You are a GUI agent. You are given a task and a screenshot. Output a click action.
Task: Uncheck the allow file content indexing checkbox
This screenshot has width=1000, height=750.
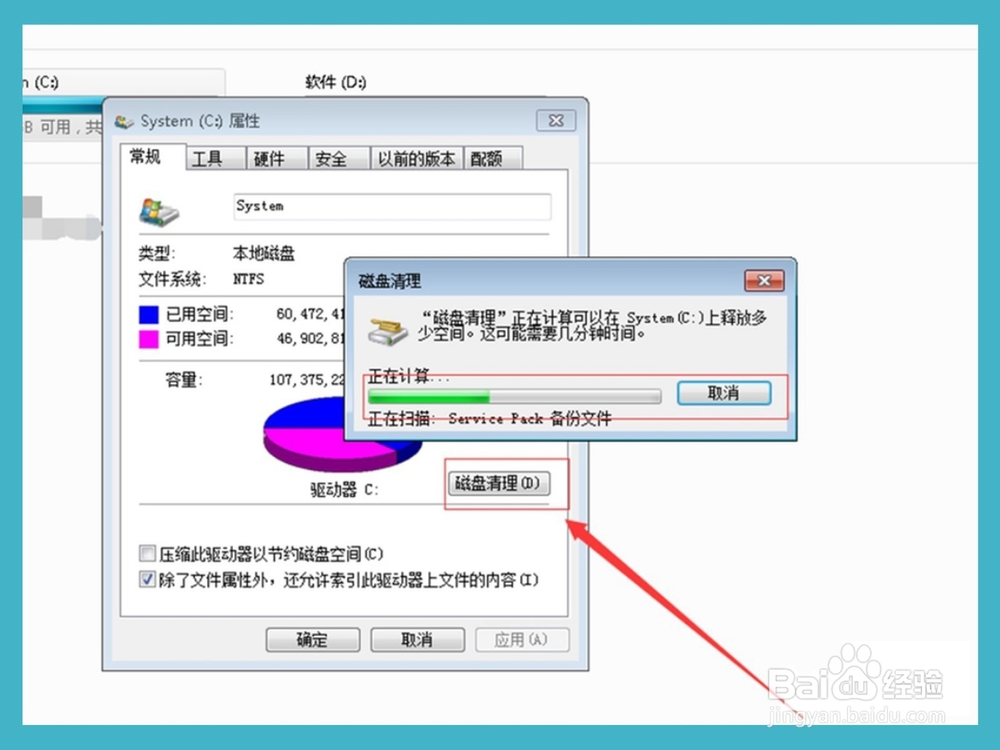(146, 579)
